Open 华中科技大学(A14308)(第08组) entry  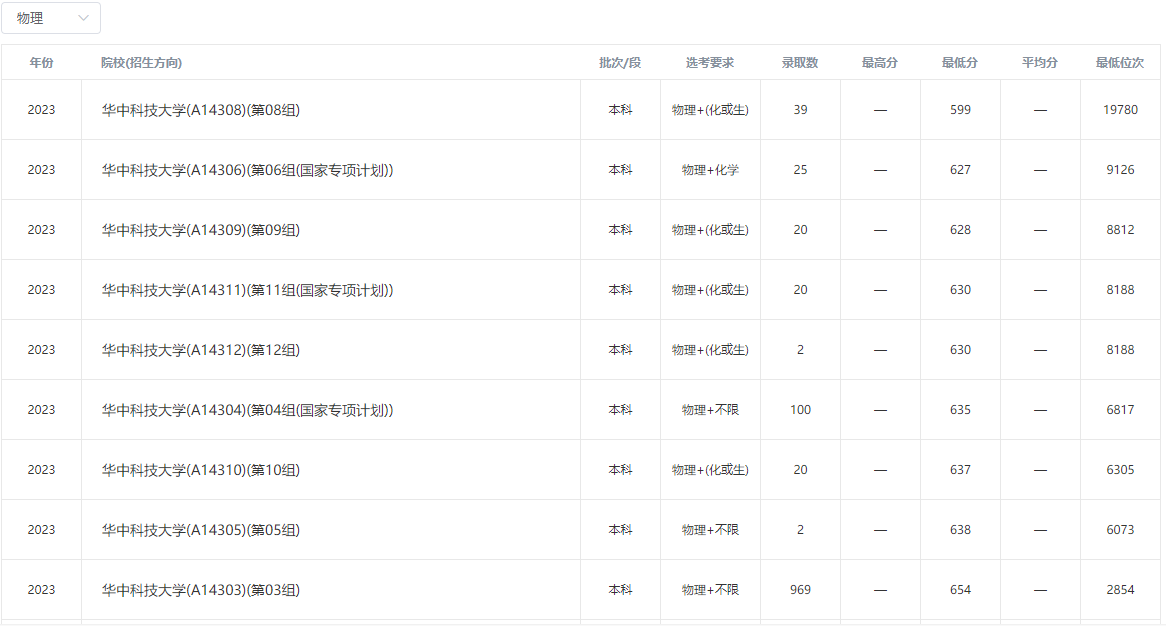(x=200, y=110)
